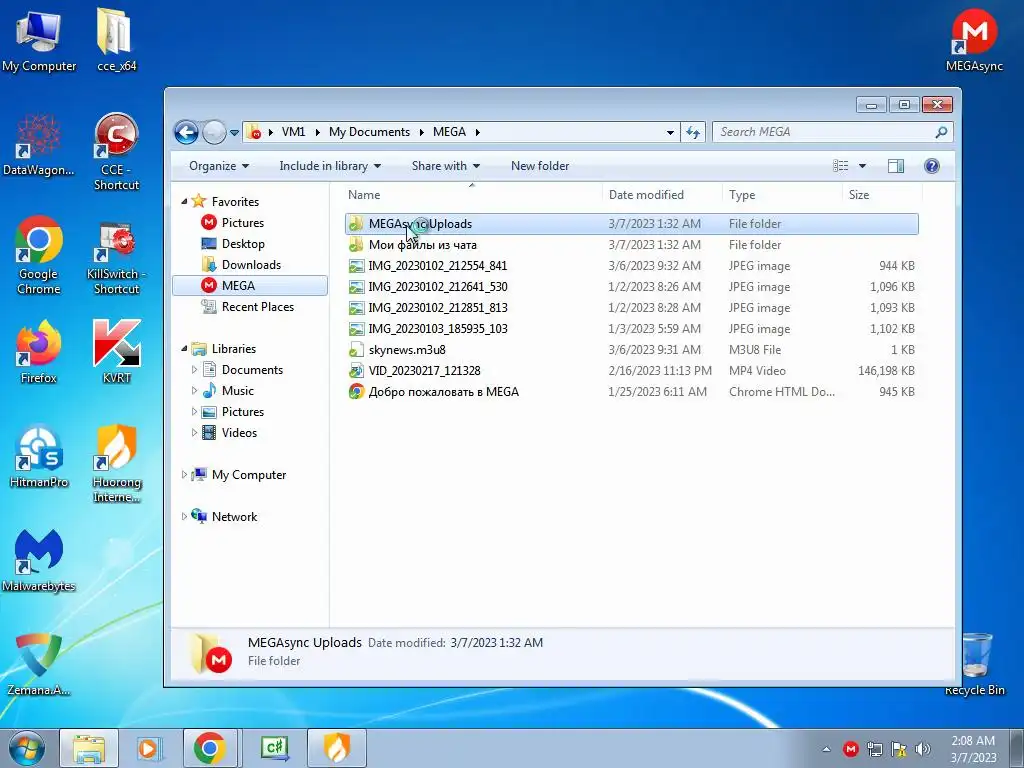Viewport: 1024px width, 768px height.
Task: Select the Zemana AntiMalware desktop icon
Action: 39,665
